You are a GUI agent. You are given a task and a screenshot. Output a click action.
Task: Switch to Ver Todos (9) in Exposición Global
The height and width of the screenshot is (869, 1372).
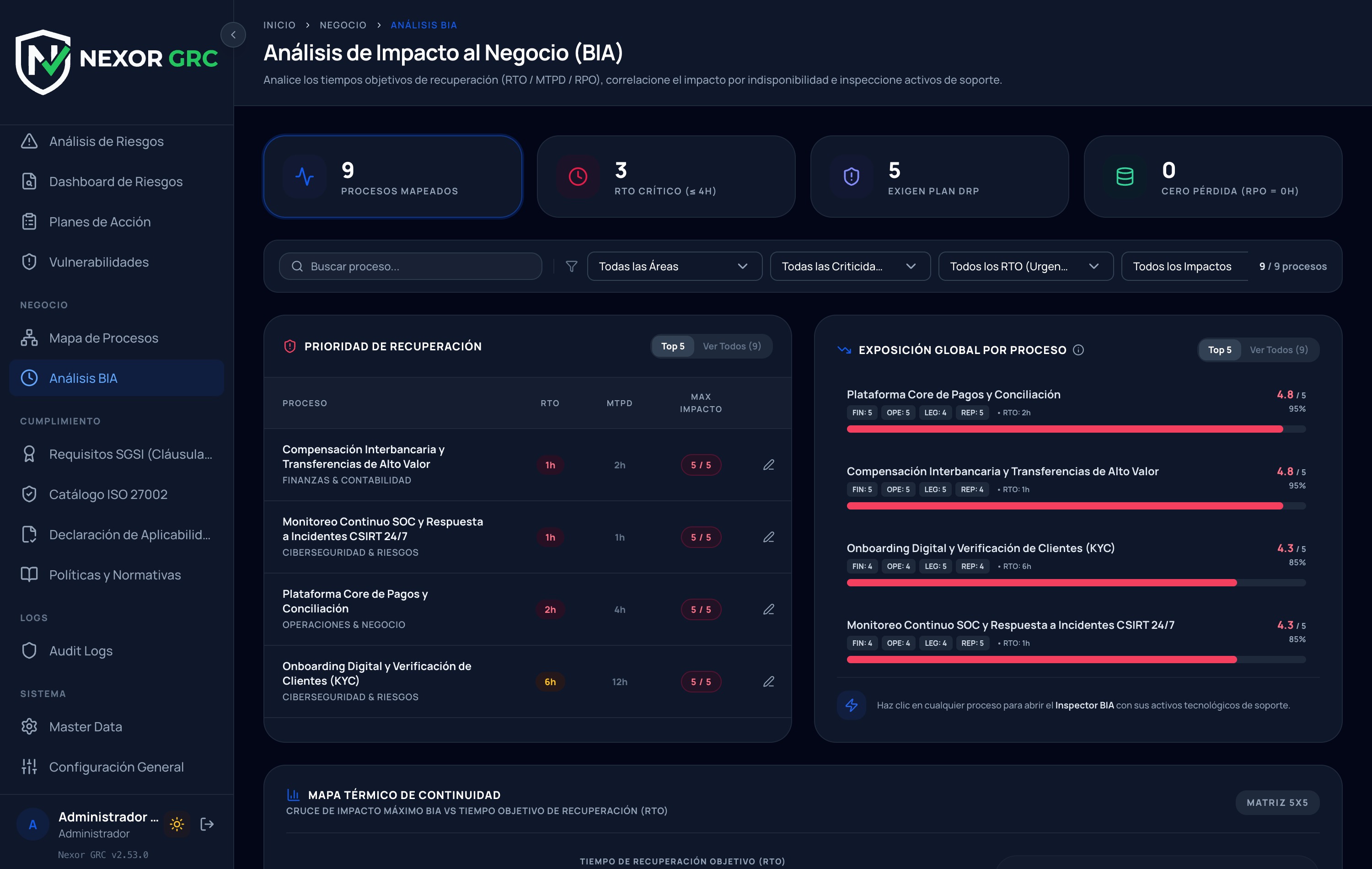click(x=1279, y=350)
